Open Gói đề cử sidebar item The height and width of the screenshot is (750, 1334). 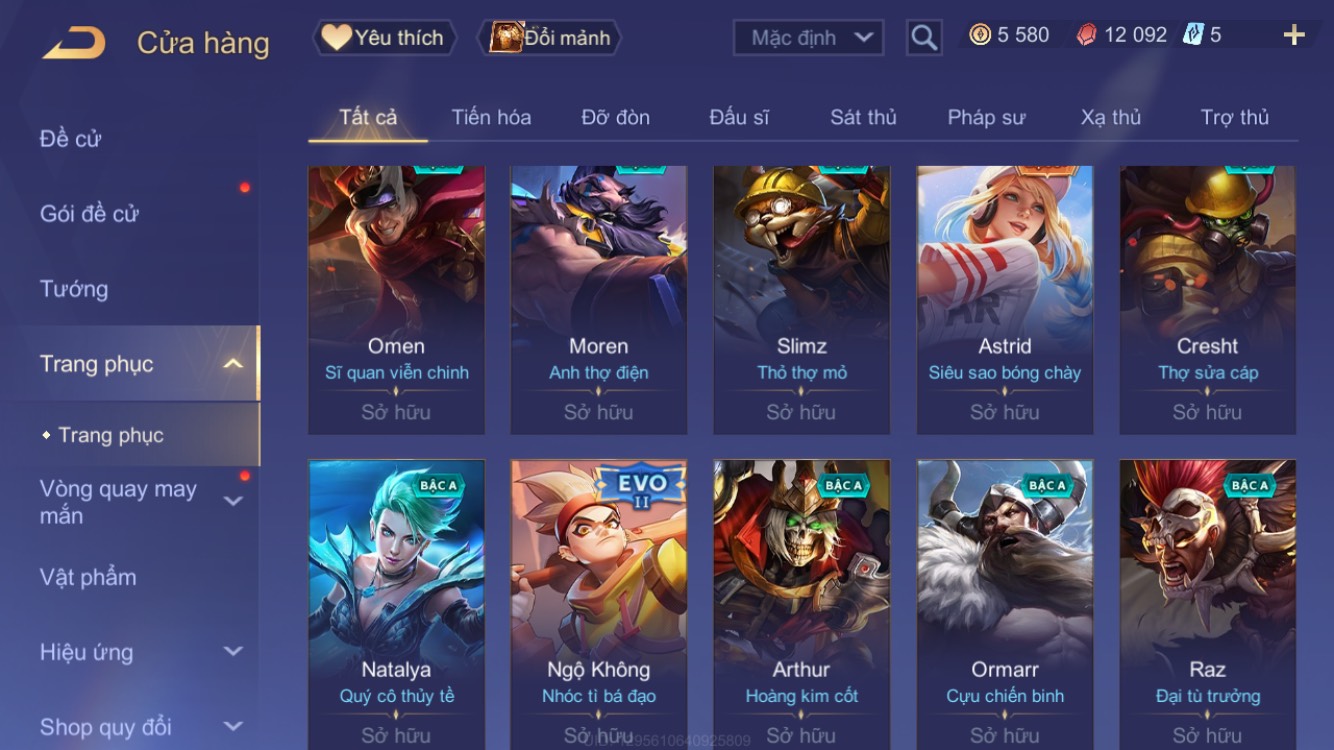pyautogui.click(x=89, y=213)
